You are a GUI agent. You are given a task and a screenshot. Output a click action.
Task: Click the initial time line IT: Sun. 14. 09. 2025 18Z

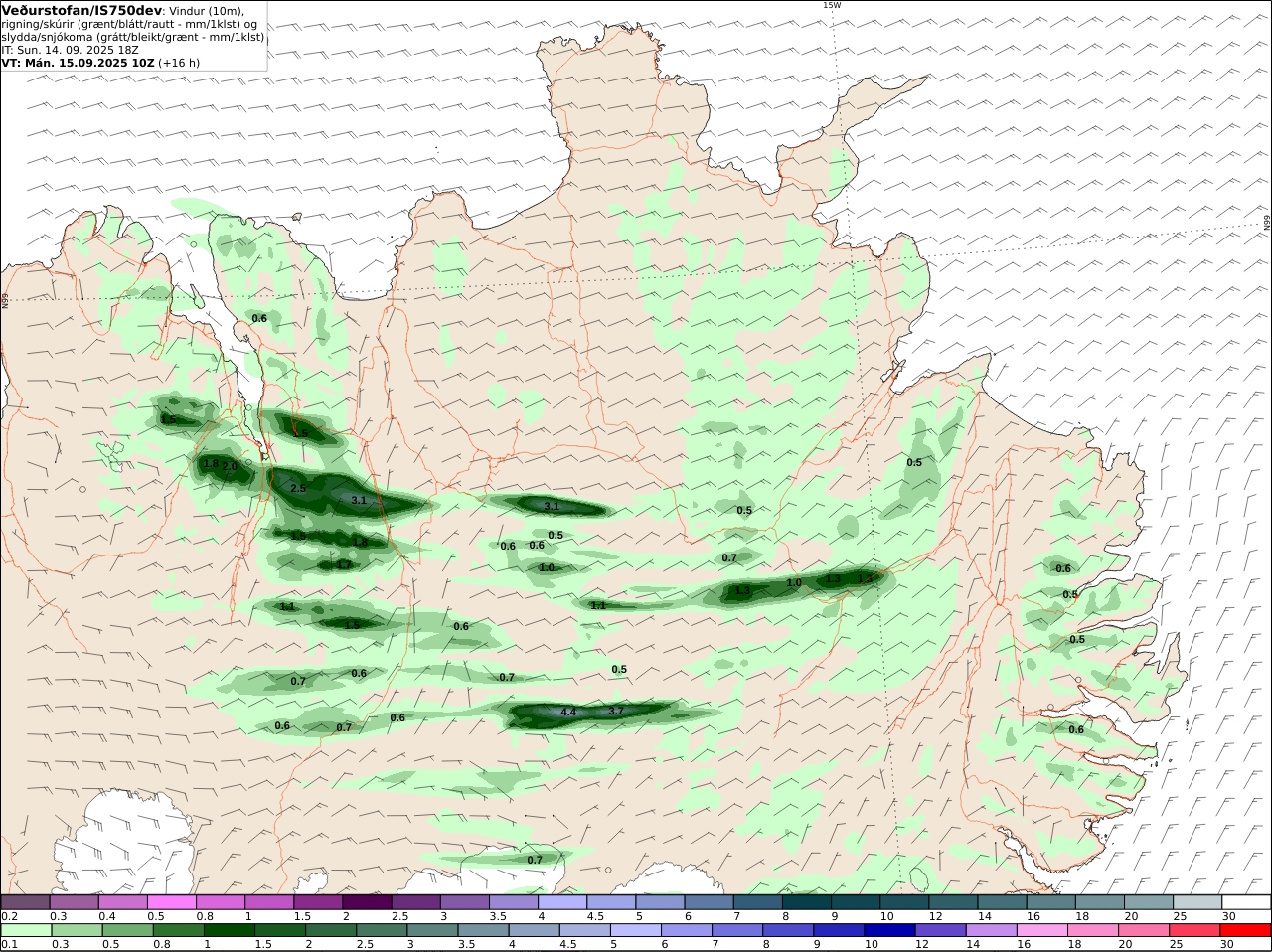click(70, 50)
